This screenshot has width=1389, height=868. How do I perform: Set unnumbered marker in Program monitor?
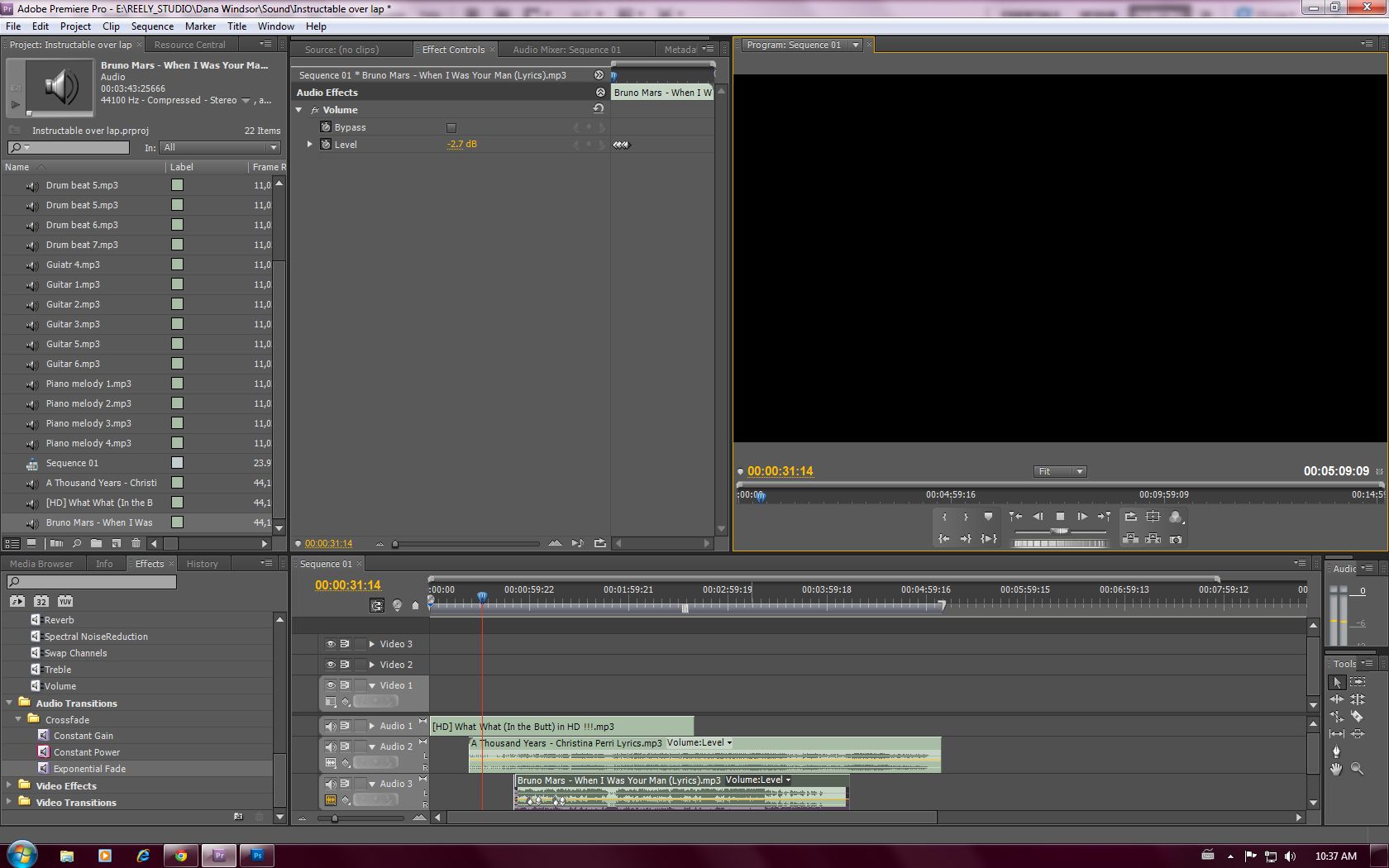click(988, 517)
